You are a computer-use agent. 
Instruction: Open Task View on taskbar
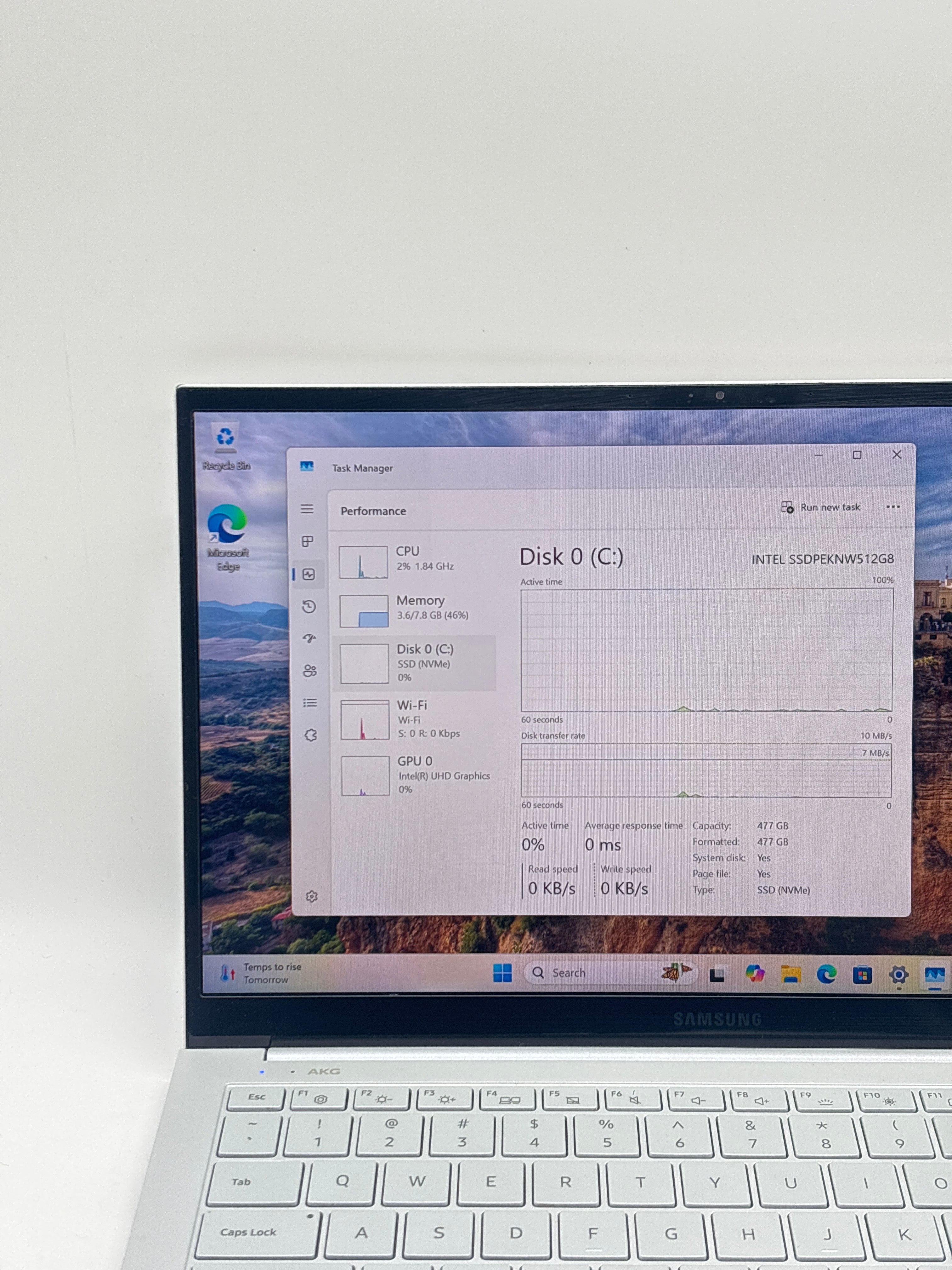coord(717,974)
